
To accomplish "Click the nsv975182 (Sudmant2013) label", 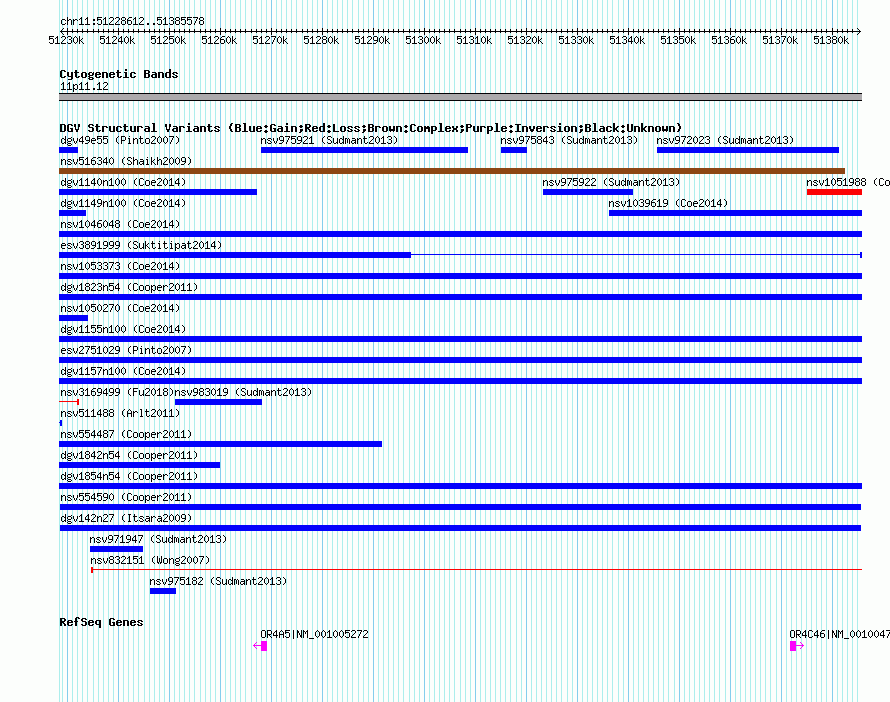I will (x=219, y=581).
